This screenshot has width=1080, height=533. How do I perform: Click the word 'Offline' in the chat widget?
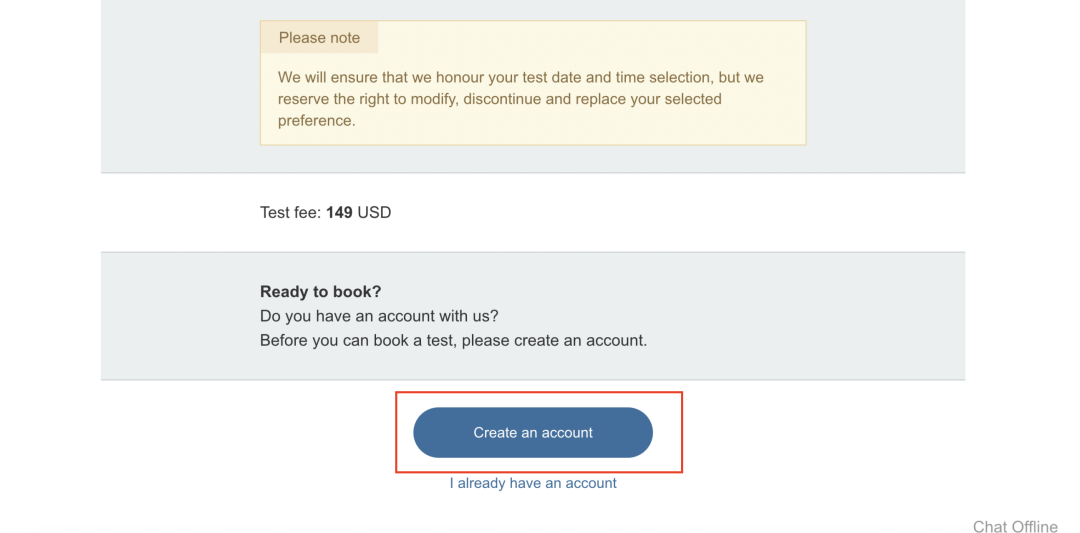1035,526
